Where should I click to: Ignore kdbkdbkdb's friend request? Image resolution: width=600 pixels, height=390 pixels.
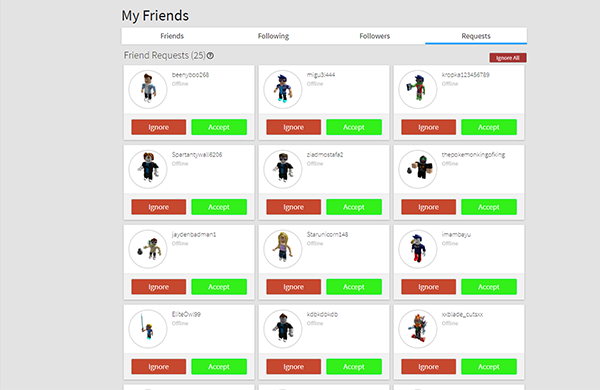click(x=293, y=367)
